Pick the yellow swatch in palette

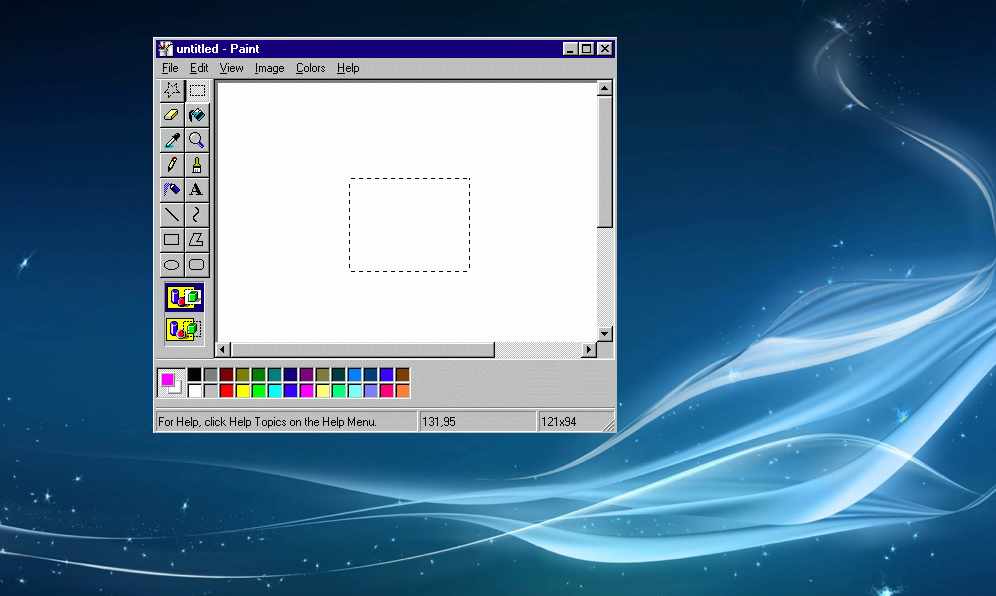tap(243, 391)
